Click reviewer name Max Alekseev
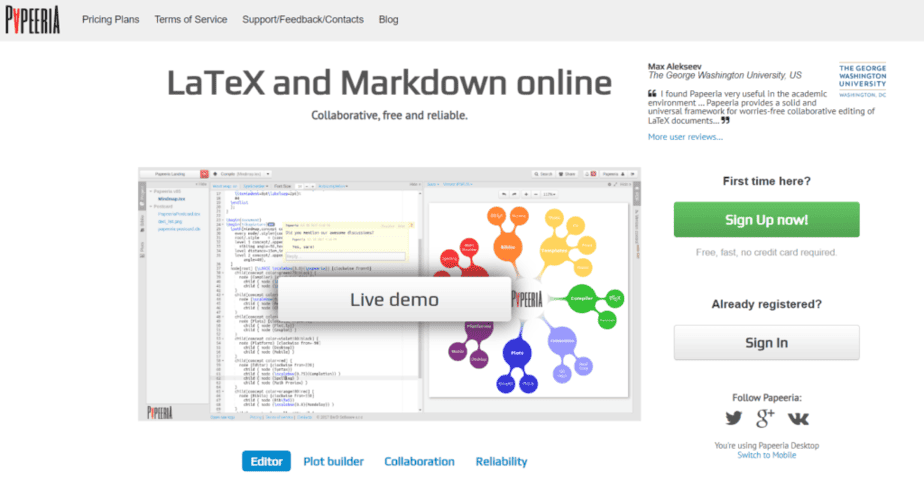This screenshot has width=924, height=482. point(675,67)
